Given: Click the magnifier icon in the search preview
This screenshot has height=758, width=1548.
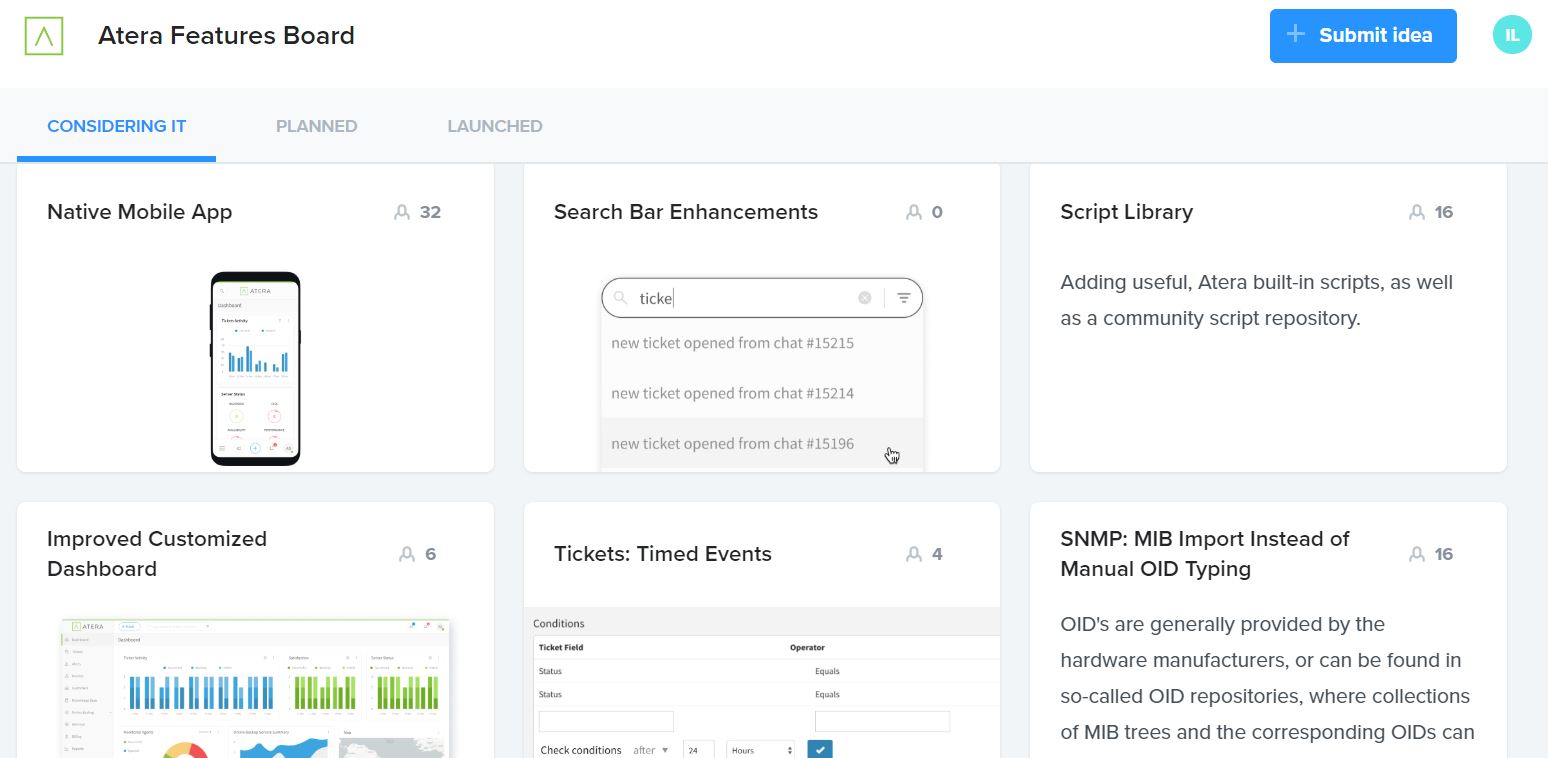Looking at the screenshot, I should point(620,298).
